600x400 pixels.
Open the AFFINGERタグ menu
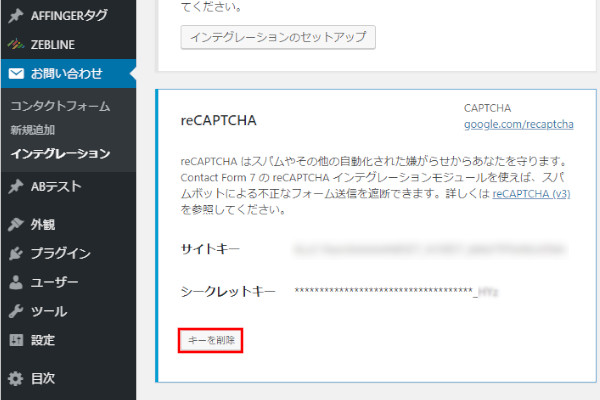(68, 16)
